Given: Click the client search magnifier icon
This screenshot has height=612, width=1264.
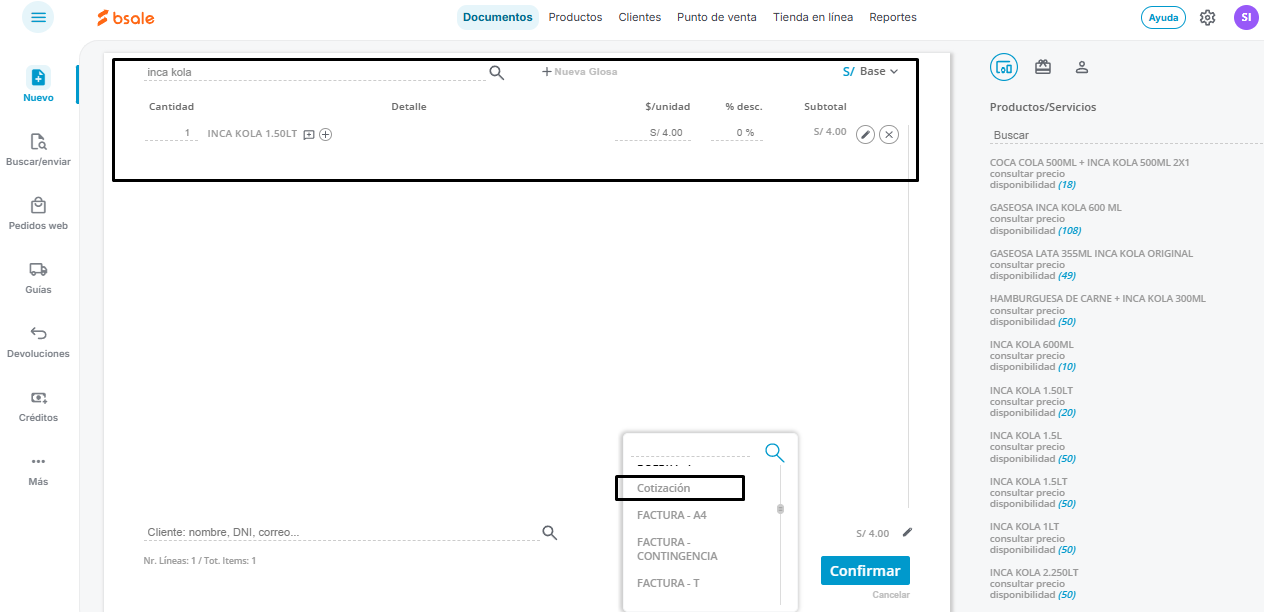Looking at the screenshot, I should pos(549,532).
